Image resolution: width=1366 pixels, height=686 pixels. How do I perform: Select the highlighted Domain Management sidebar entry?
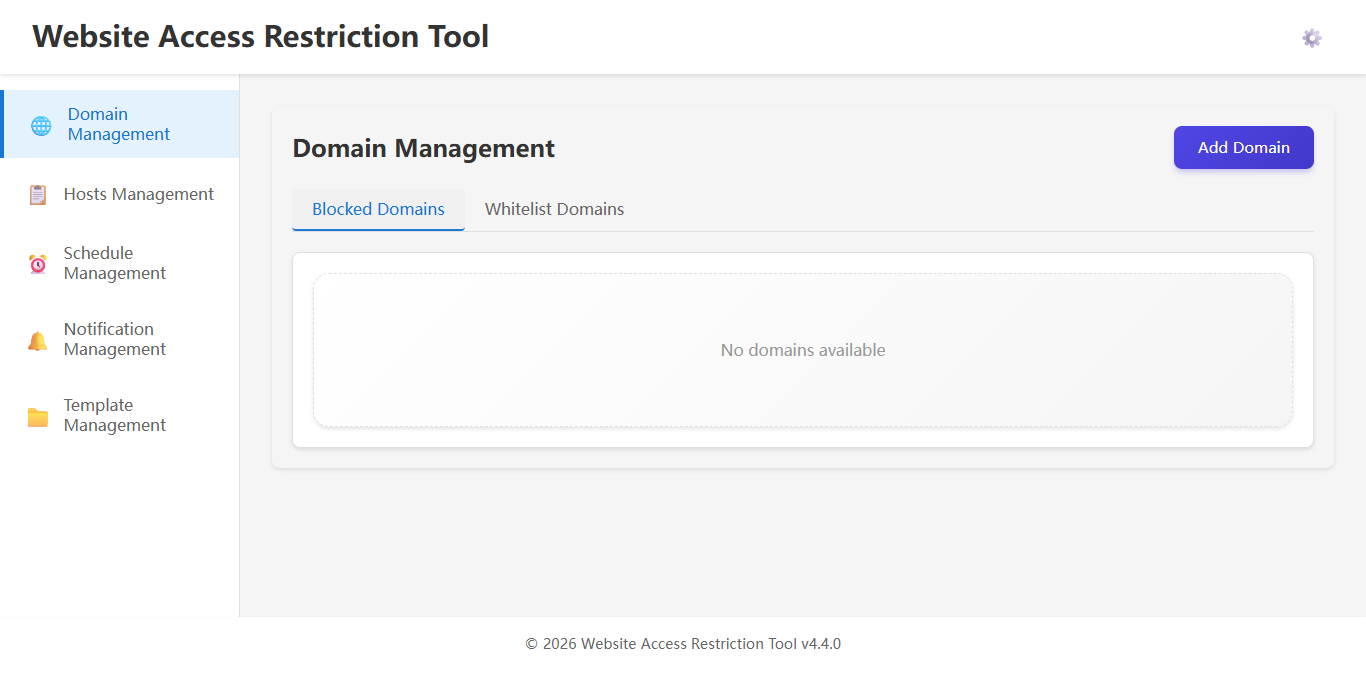119,124
